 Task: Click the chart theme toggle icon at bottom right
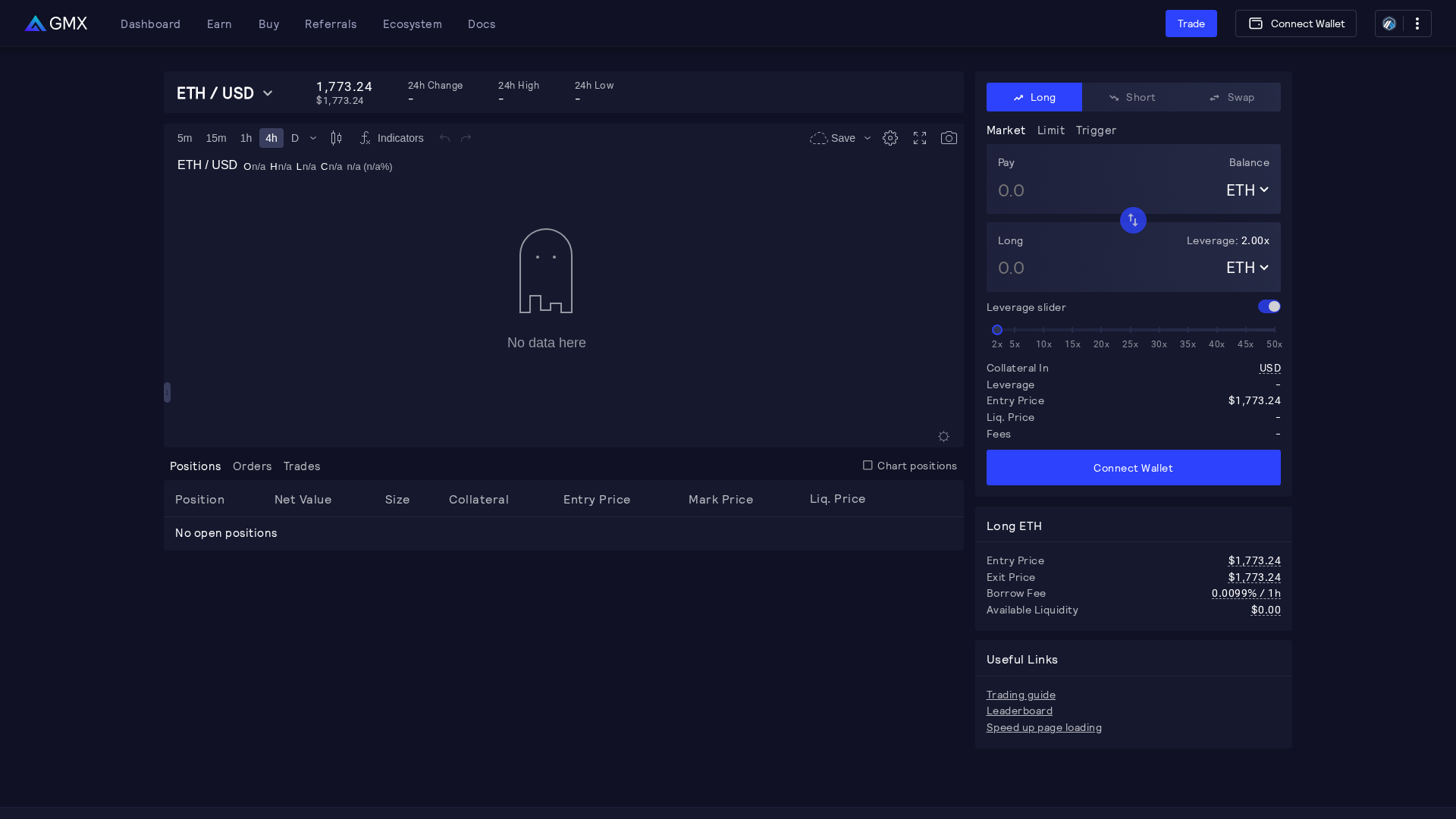[x=943, y=436]
